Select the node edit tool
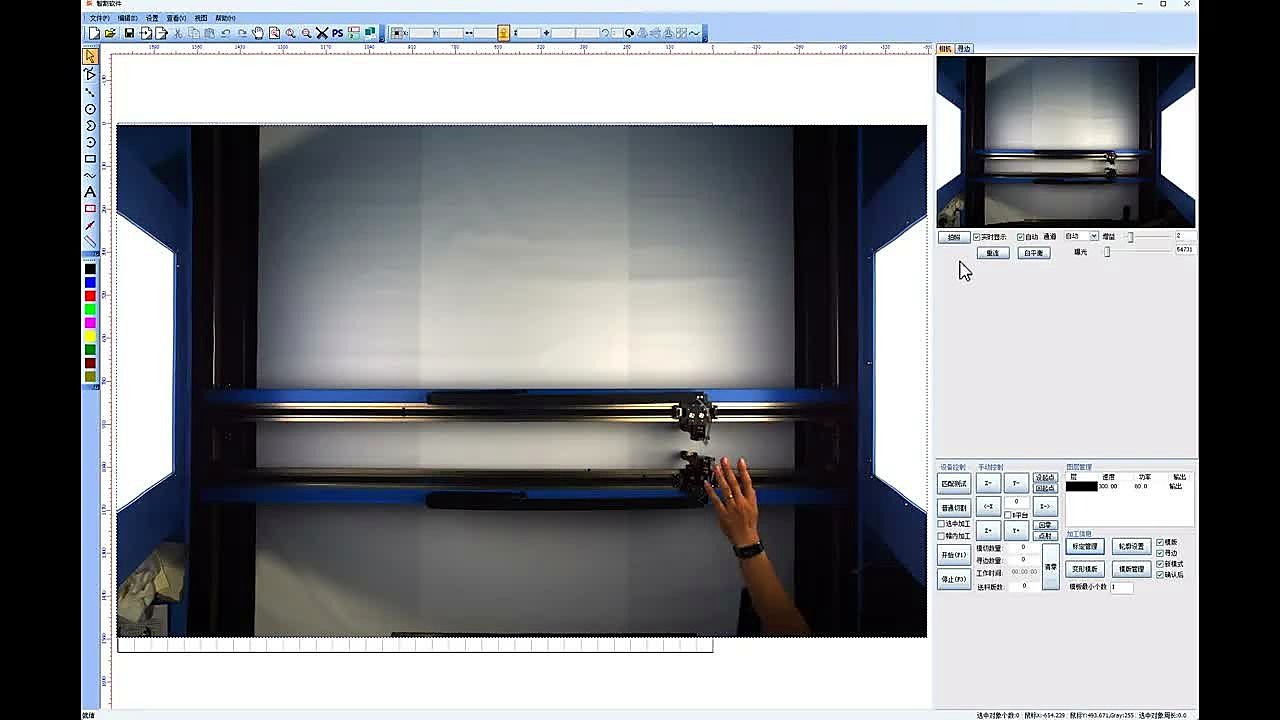Image resolution: width=1280 pixels, height=720 pixels. pyautogui.click(x=90, y=74)
